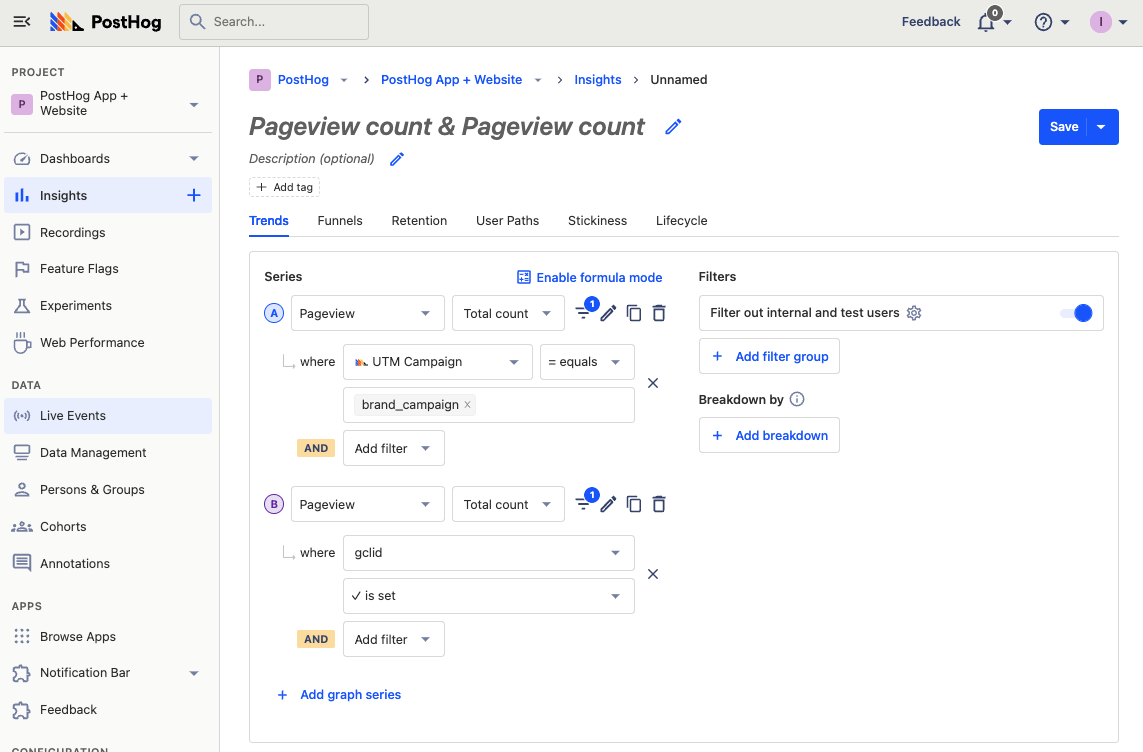Rename series A with the pencil icon
Viewport: 1143px width, 752px height.
click(x=608, y=313)
